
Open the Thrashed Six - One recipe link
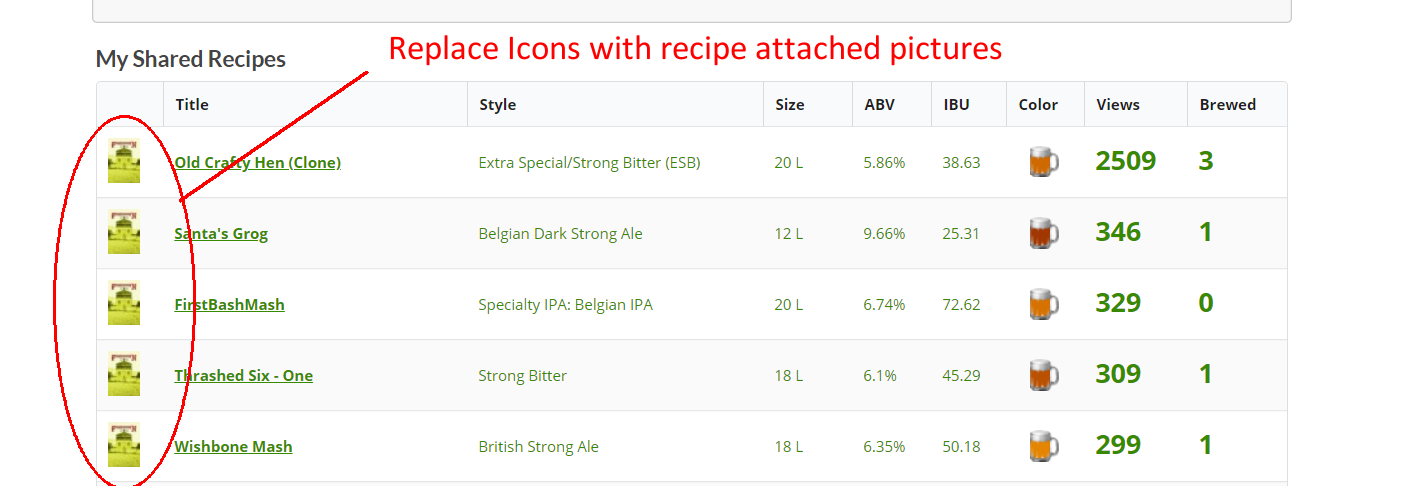(243, 376)
